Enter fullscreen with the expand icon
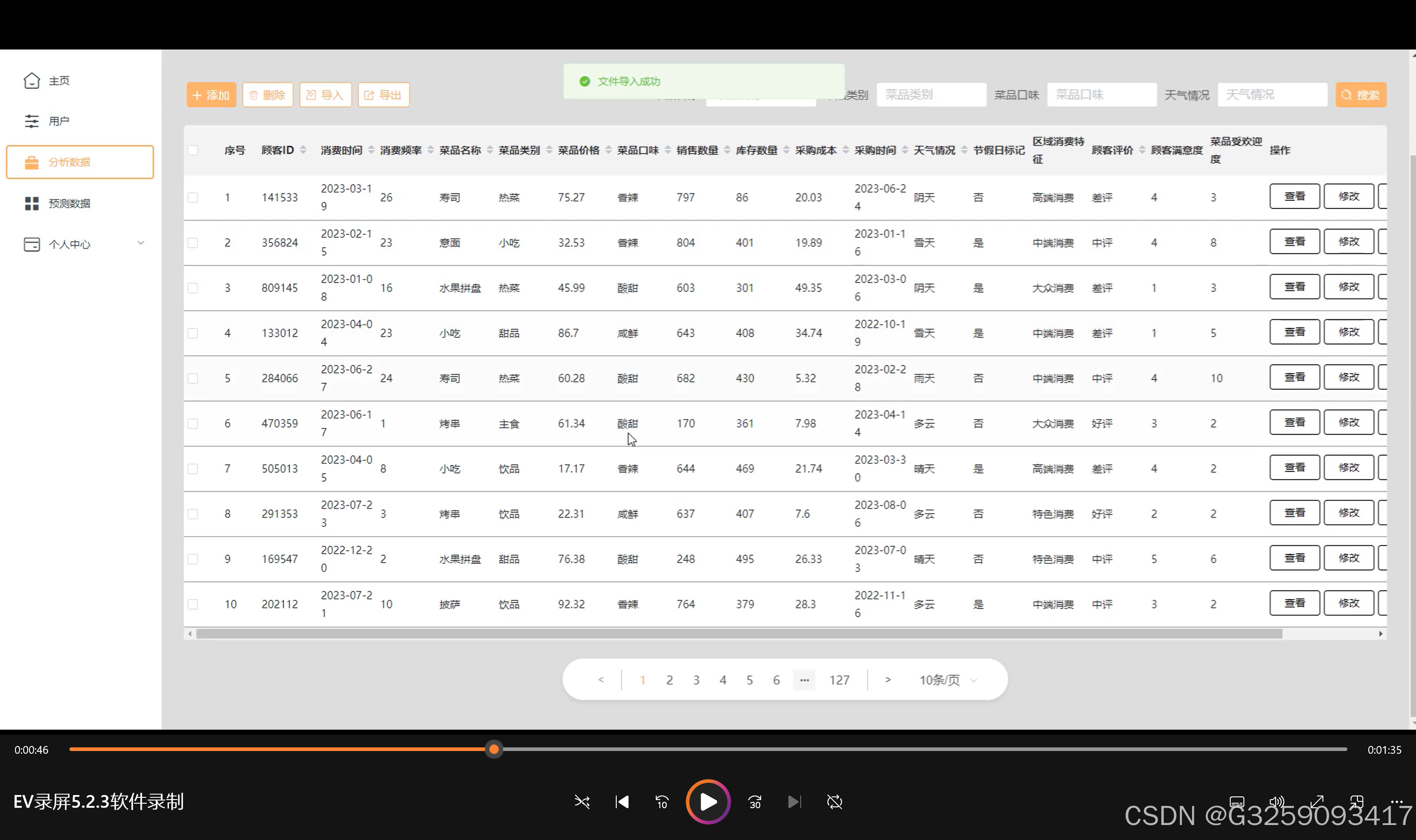Screen dimensions: 1416x840 click(1317, 801)
